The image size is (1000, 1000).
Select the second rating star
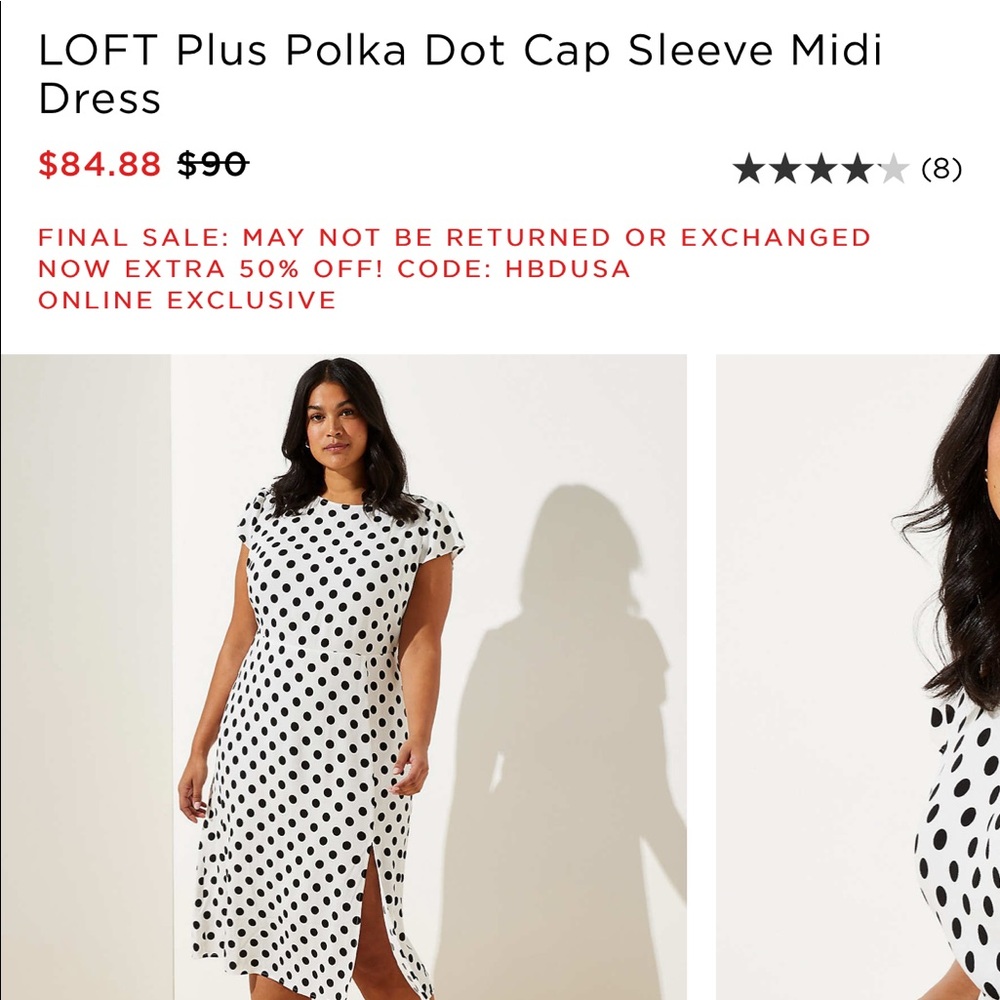pyautogui.click(x=785, y=169)
